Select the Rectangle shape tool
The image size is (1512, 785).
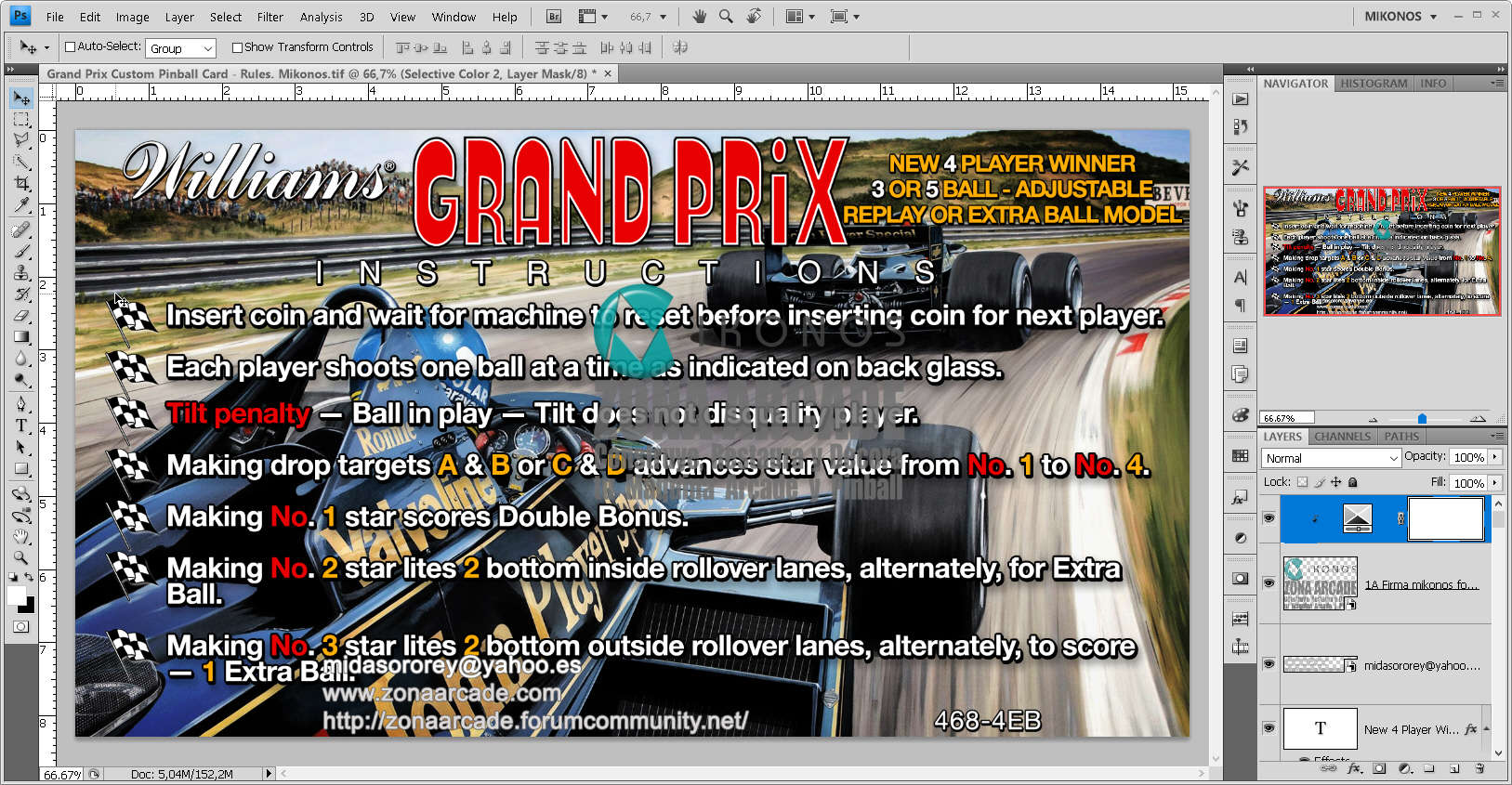click(x=20, y=468)
